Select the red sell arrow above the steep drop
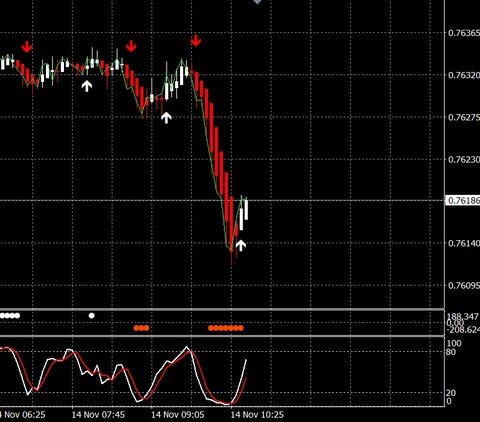The width and height of the screenshot is (480, 422). click(x=196, y=40)
